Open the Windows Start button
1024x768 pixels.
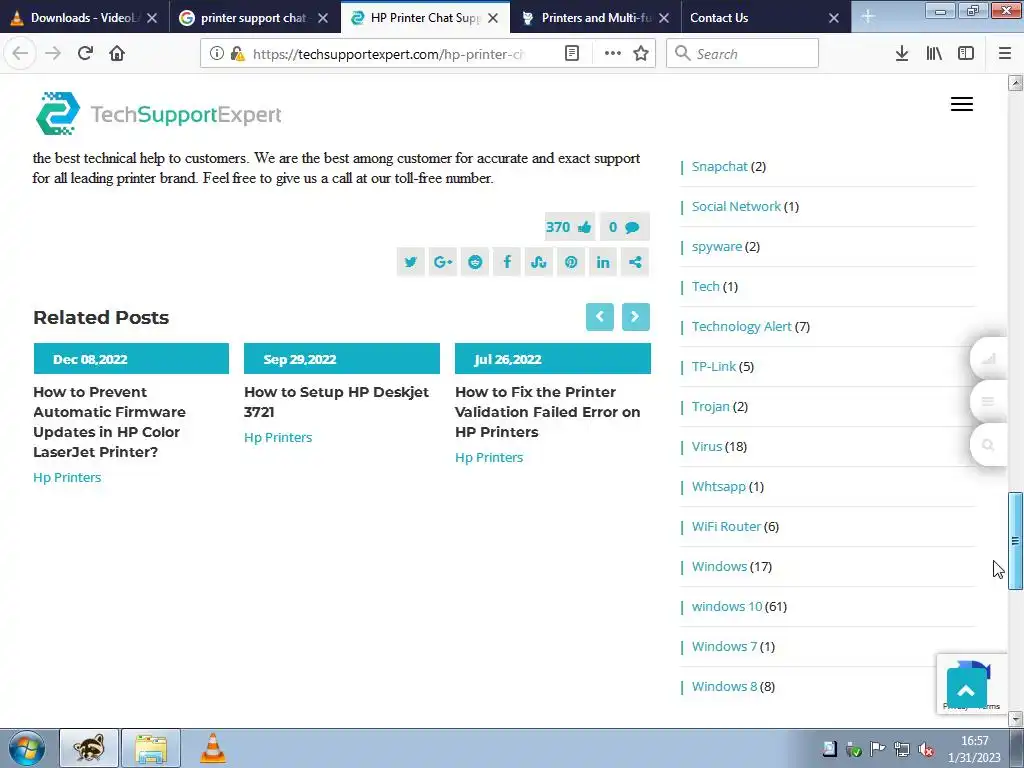tap(27, 748)
